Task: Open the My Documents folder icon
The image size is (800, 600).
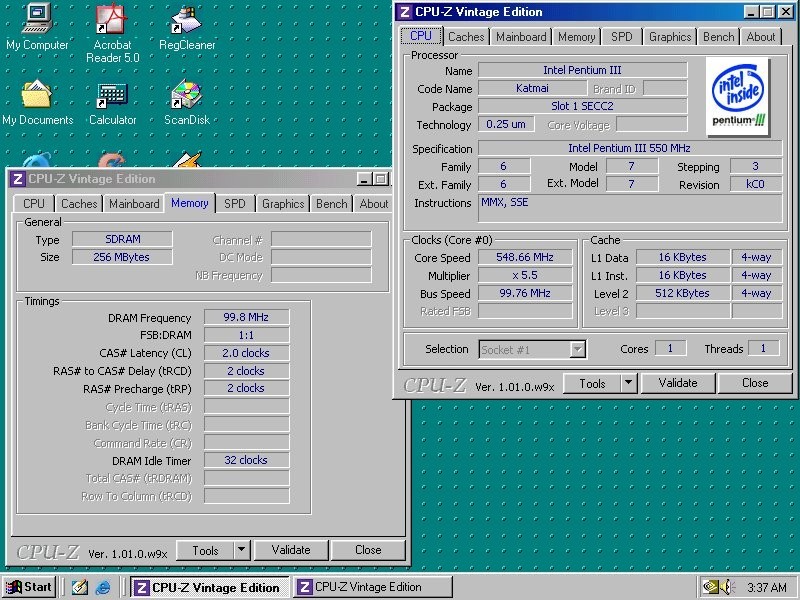Action: 37,95
